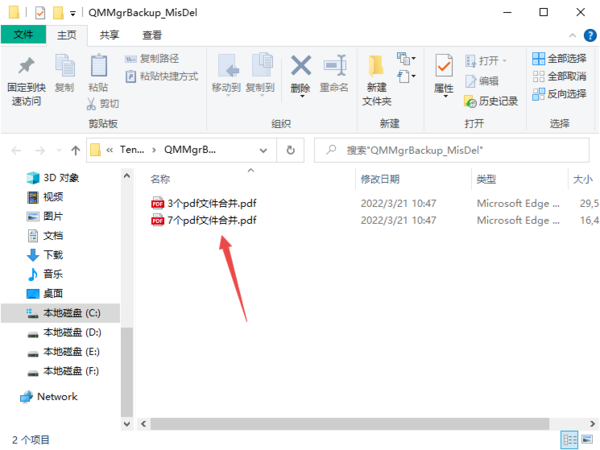This screenshot has height=450, width=600.
Task: Click the Paste clipboard icon
Action: pyautogui.click(x=98, y=65)
